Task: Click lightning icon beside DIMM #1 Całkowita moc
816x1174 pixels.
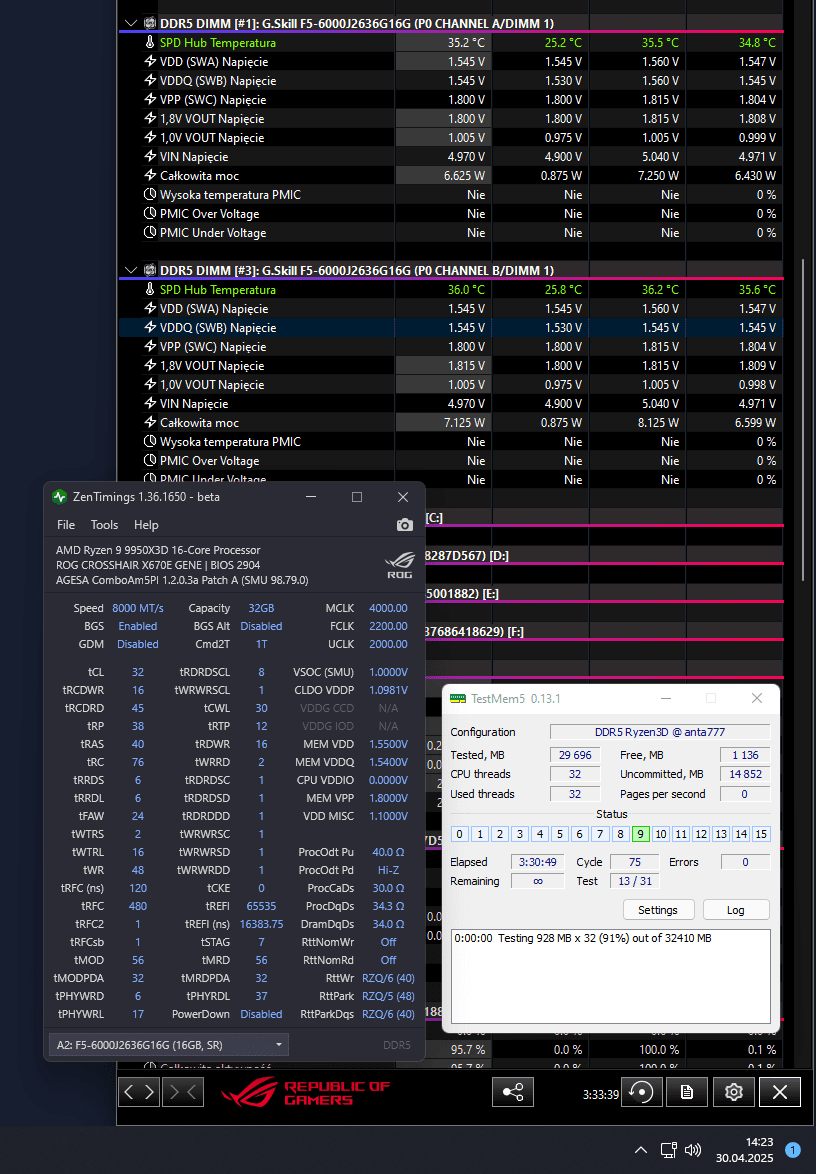Action: tap(150, 176)
